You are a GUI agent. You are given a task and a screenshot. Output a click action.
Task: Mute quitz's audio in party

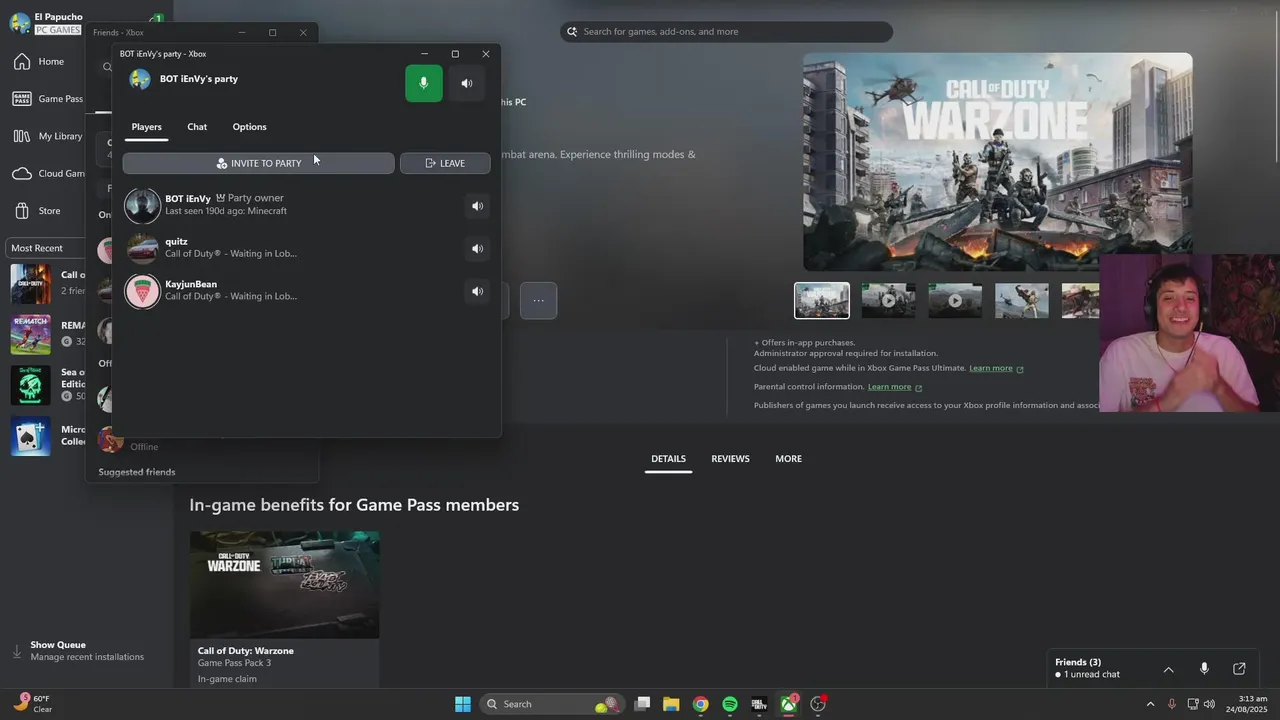tap(477, 249)
